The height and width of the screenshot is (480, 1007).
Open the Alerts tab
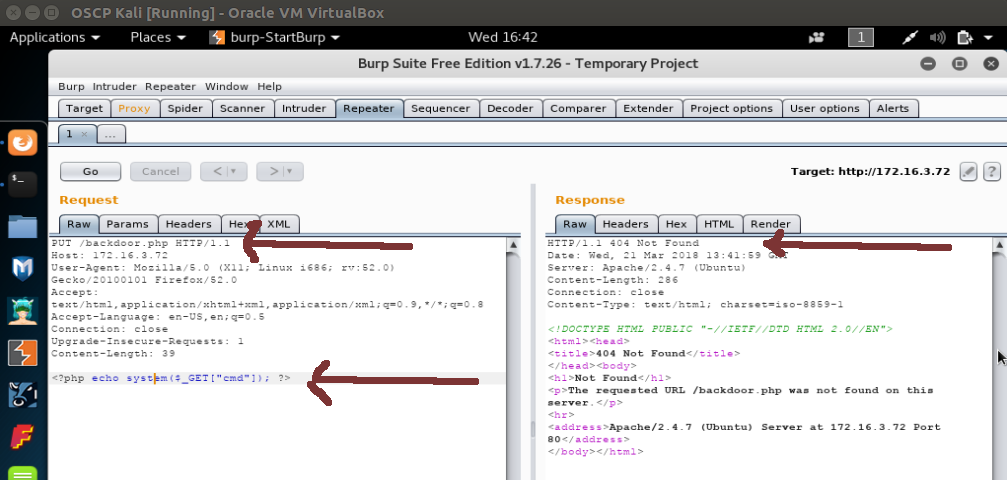point(893,109)
